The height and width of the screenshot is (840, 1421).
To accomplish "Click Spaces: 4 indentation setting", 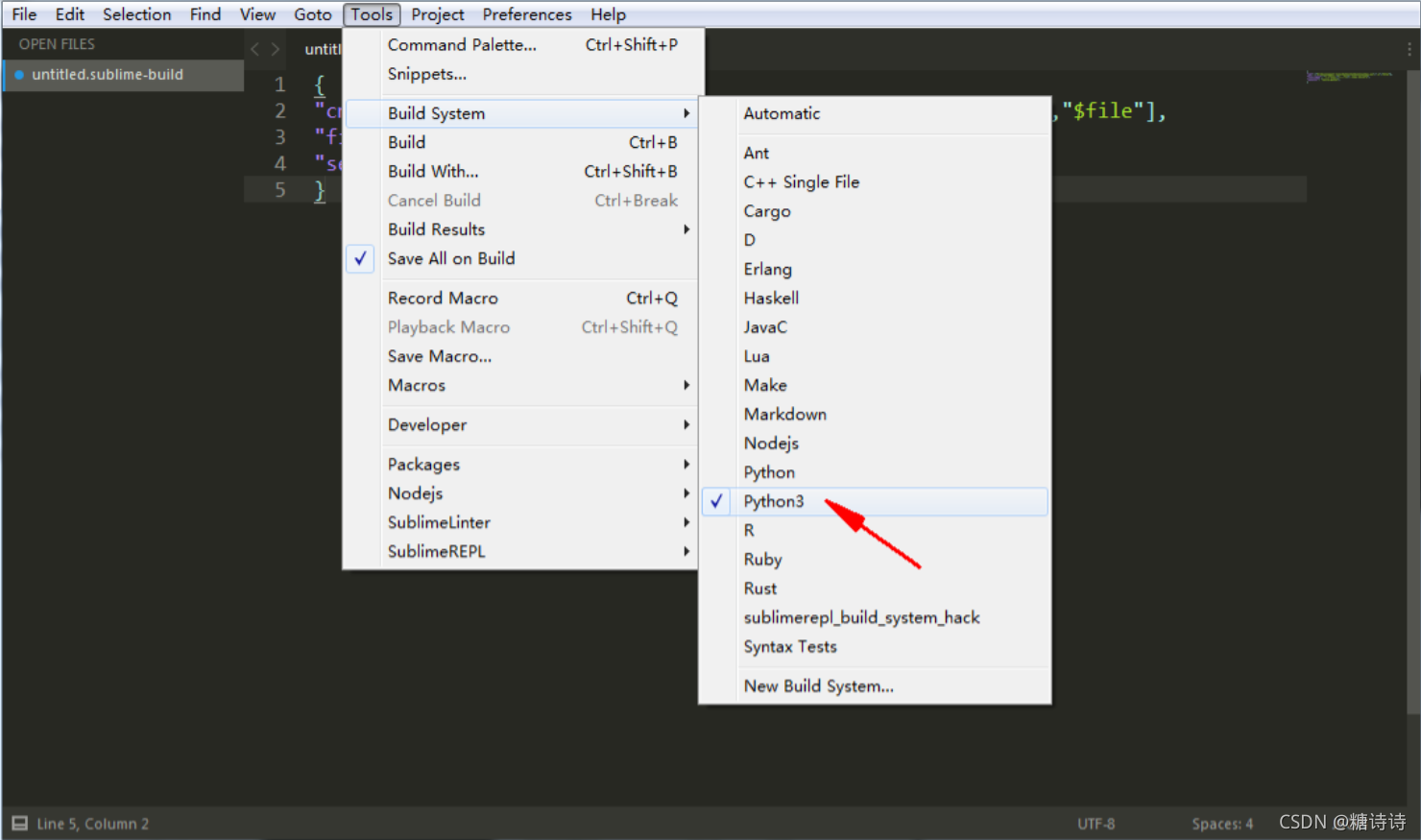I will (x=1222, y=823).
